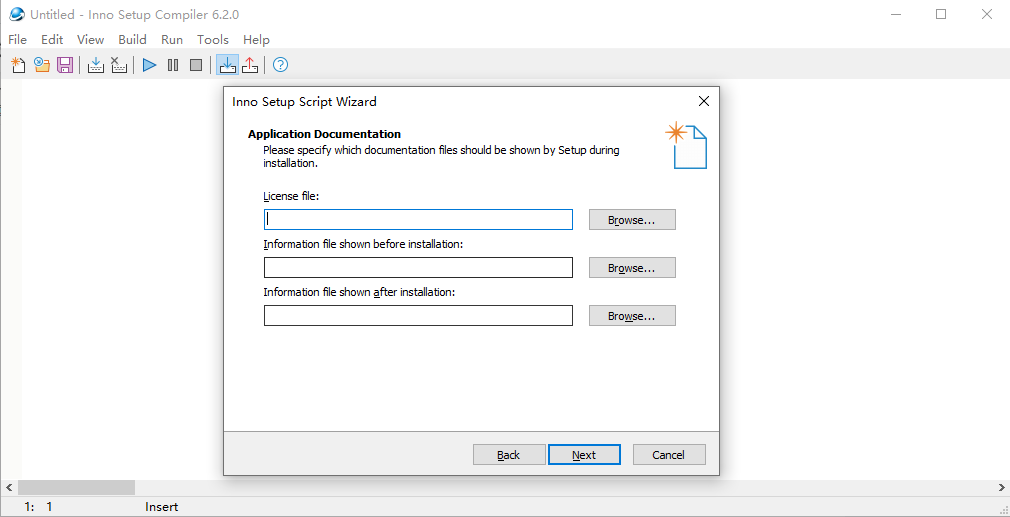Screen dimensions: 1010x517
Task: Click the Pause toolbar icon
Action: (173, 65)
